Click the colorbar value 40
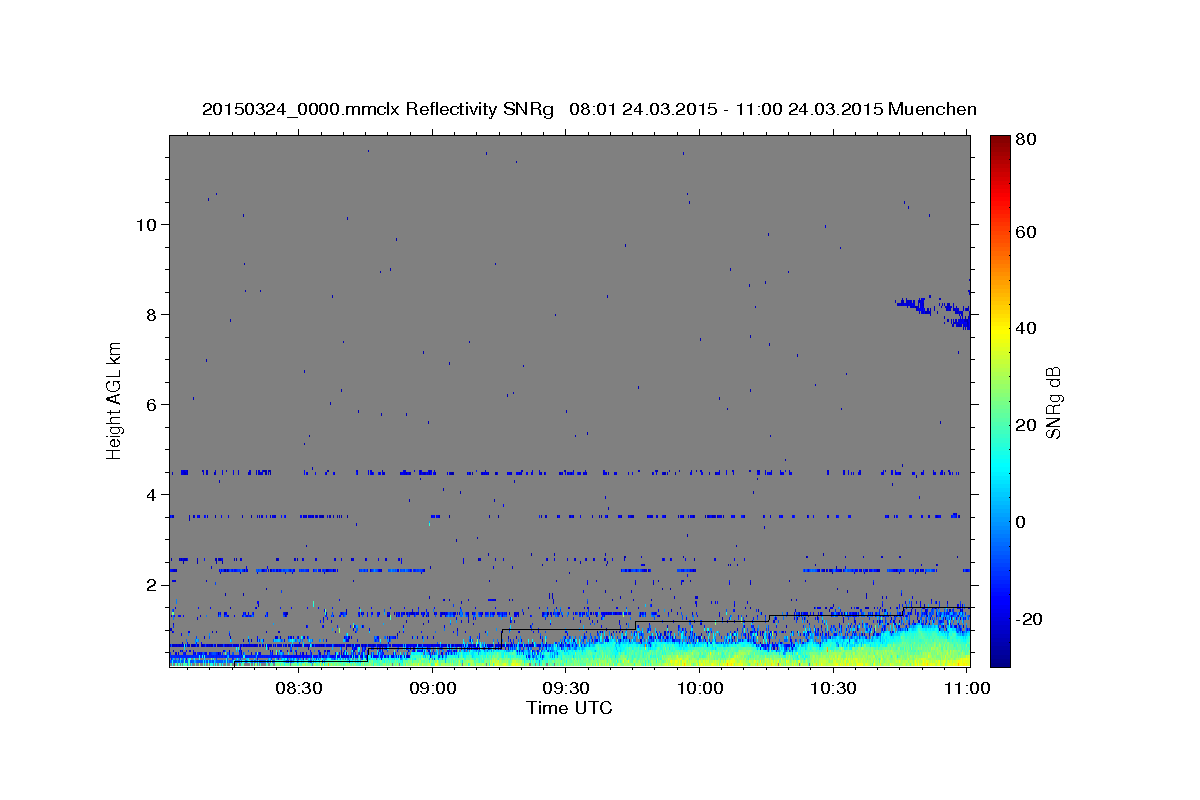The image size is (1200, 800). [x=1027, y=328]
